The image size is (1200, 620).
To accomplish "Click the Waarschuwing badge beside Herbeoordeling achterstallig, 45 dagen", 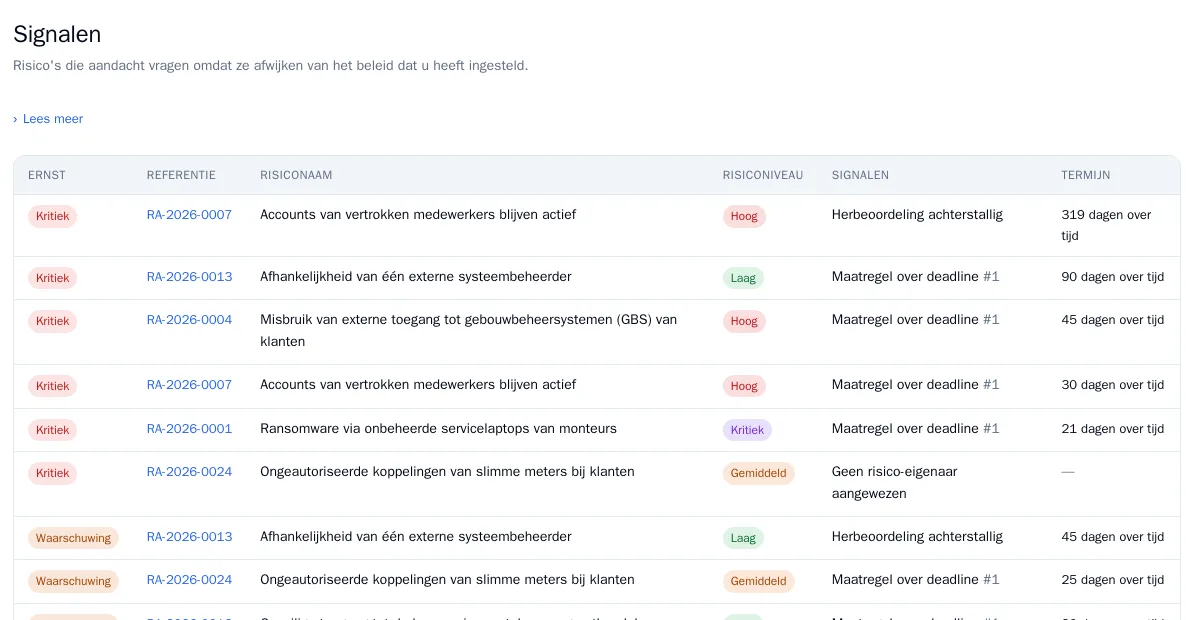I will click(x=73, y=538).
